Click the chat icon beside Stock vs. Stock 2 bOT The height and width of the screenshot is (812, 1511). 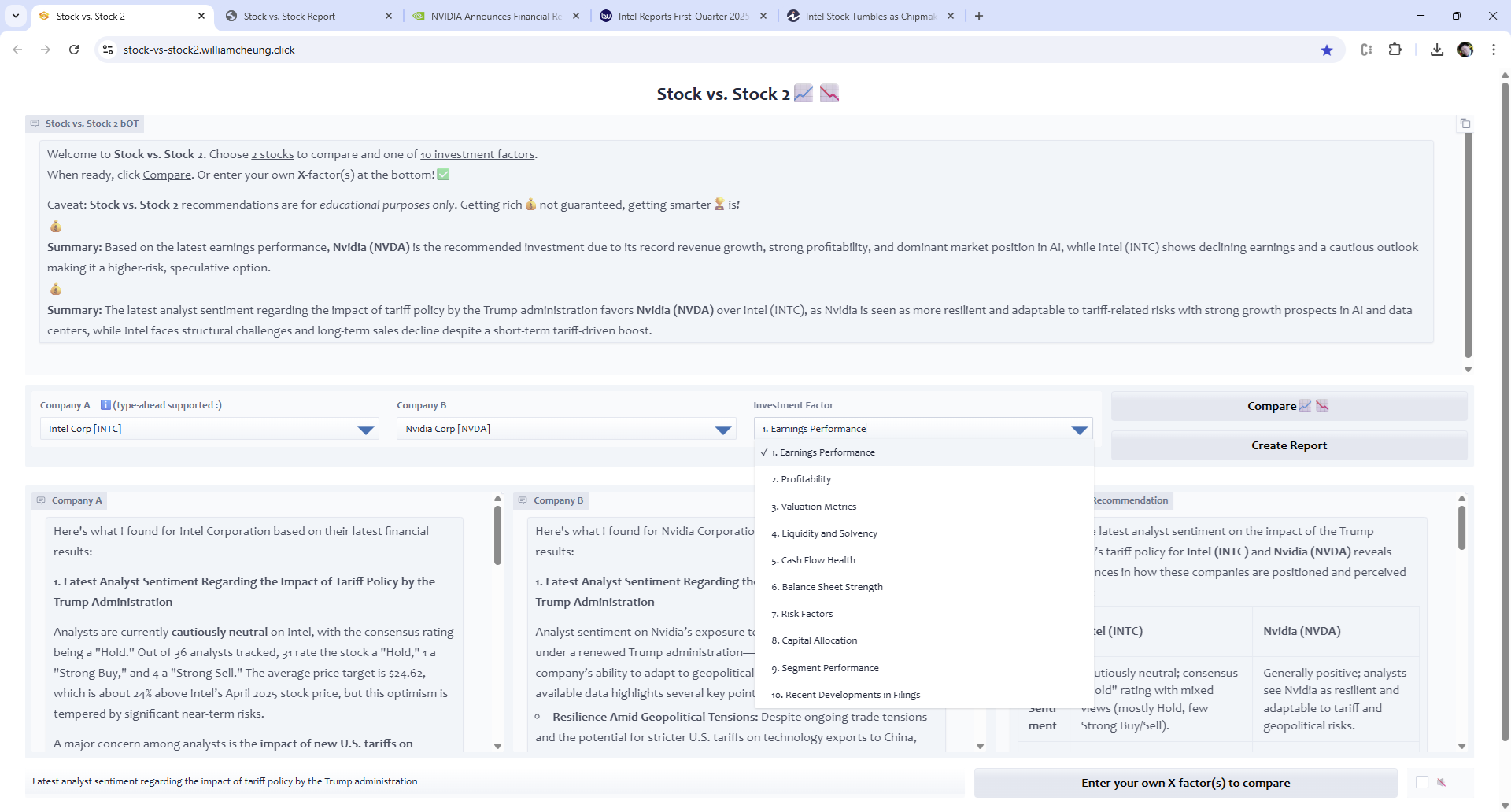(x=35, y=124)
